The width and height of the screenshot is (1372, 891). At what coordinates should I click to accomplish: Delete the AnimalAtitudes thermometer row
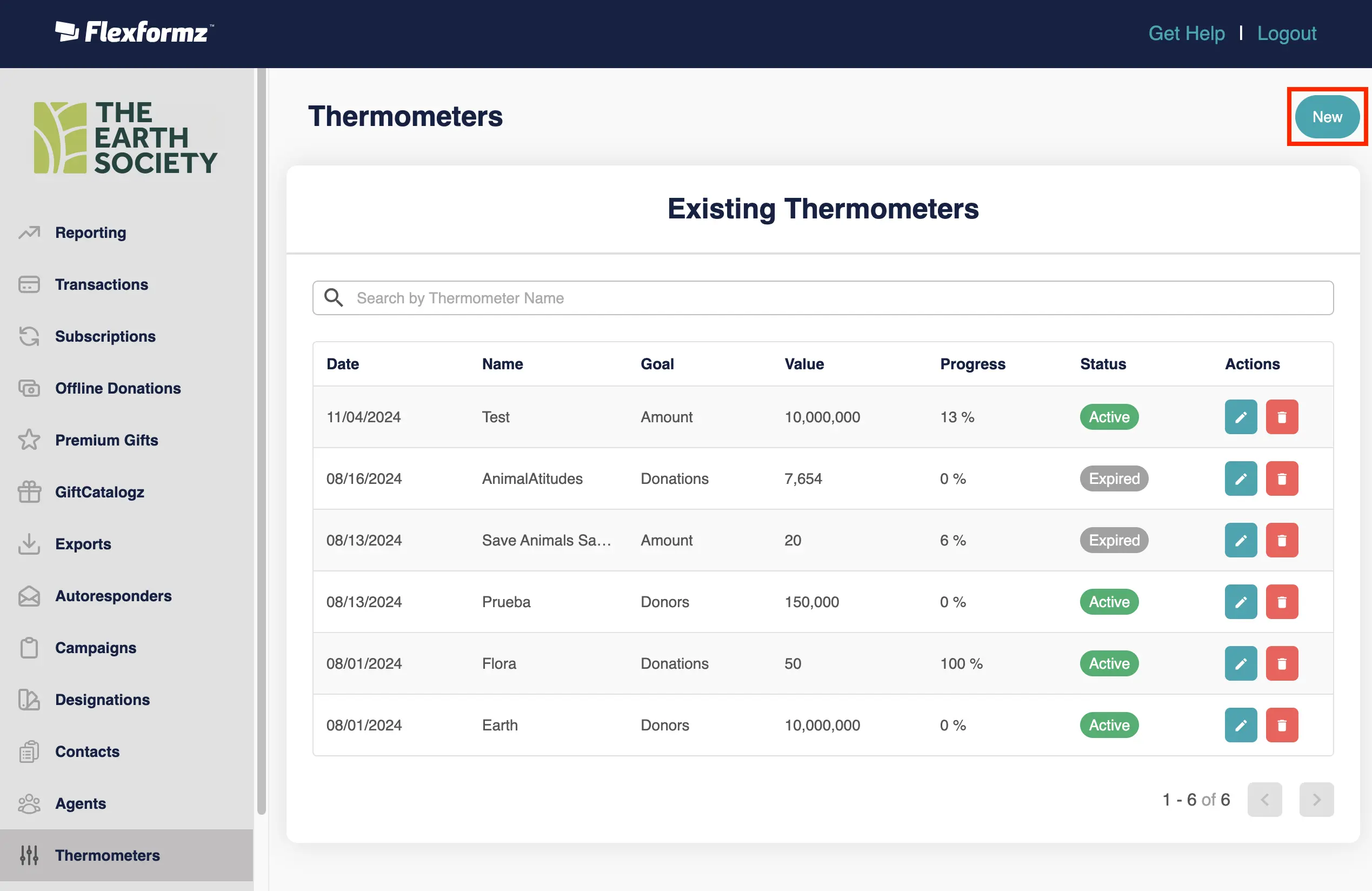pyautogui.click(x=1282, y=478)
